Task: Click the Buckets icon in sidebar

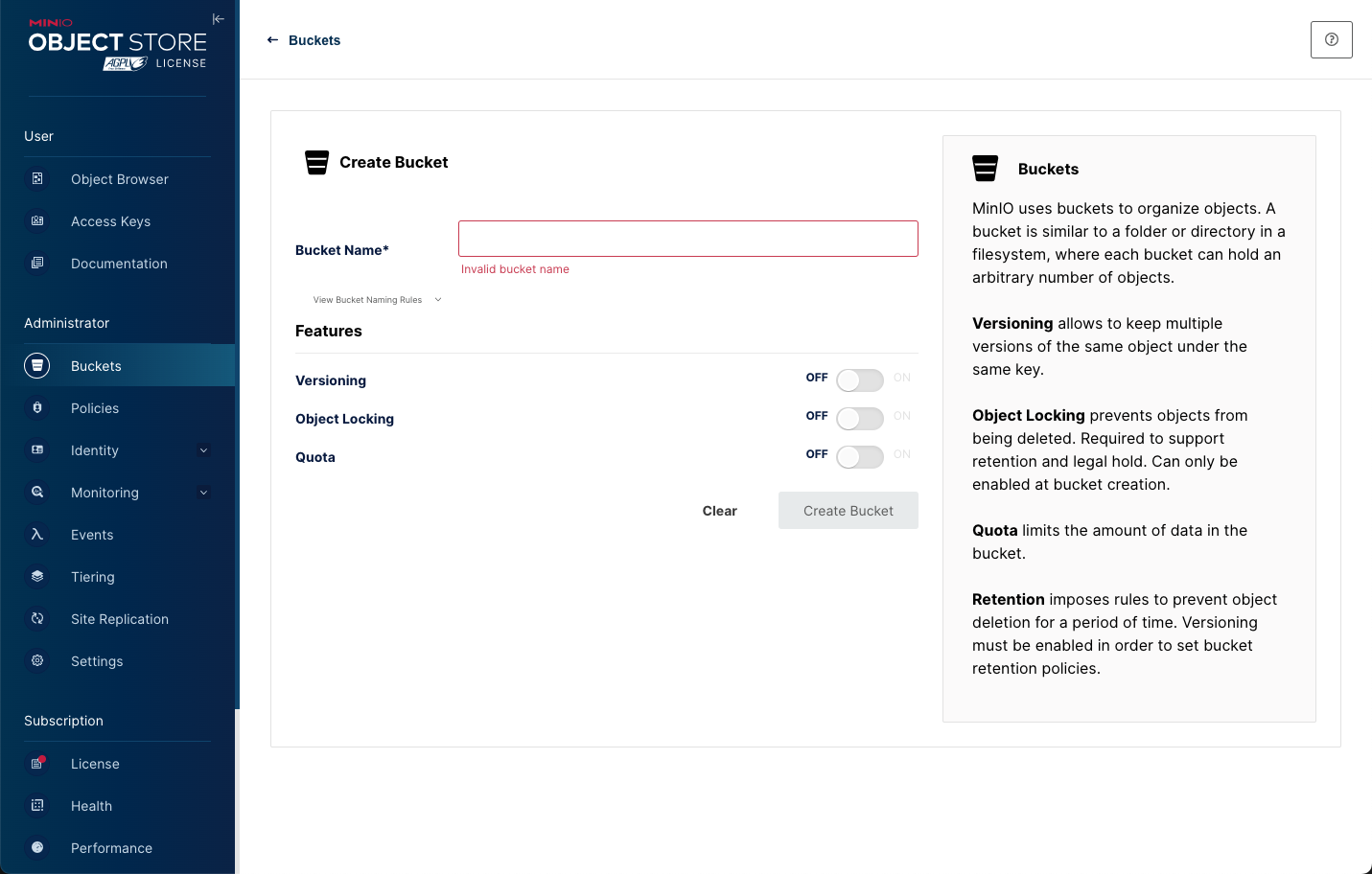Action: coord(37,365)
